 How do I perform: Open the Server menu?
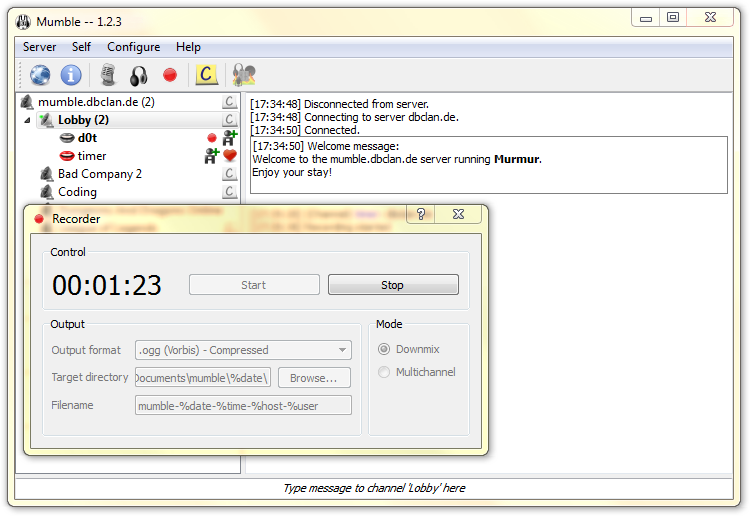pyautogui.click(x=40, y=47)
